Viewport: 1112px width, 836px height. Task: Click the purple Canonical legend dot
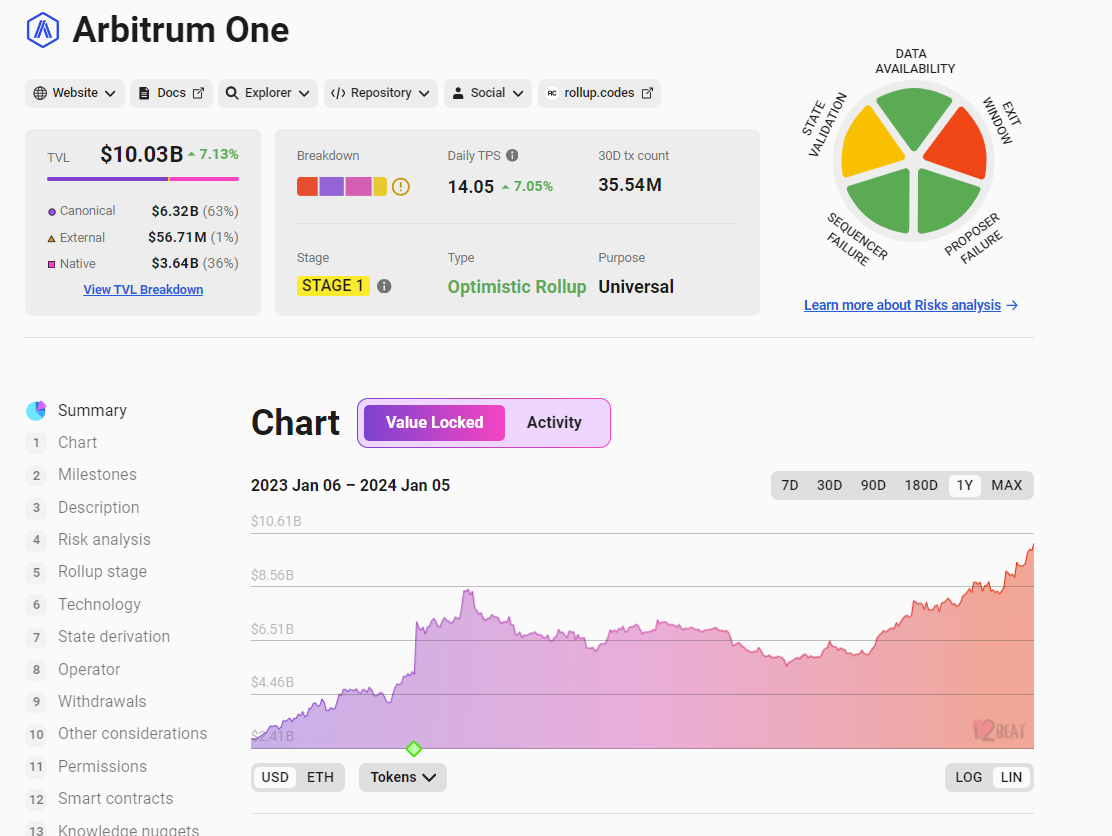51,211
